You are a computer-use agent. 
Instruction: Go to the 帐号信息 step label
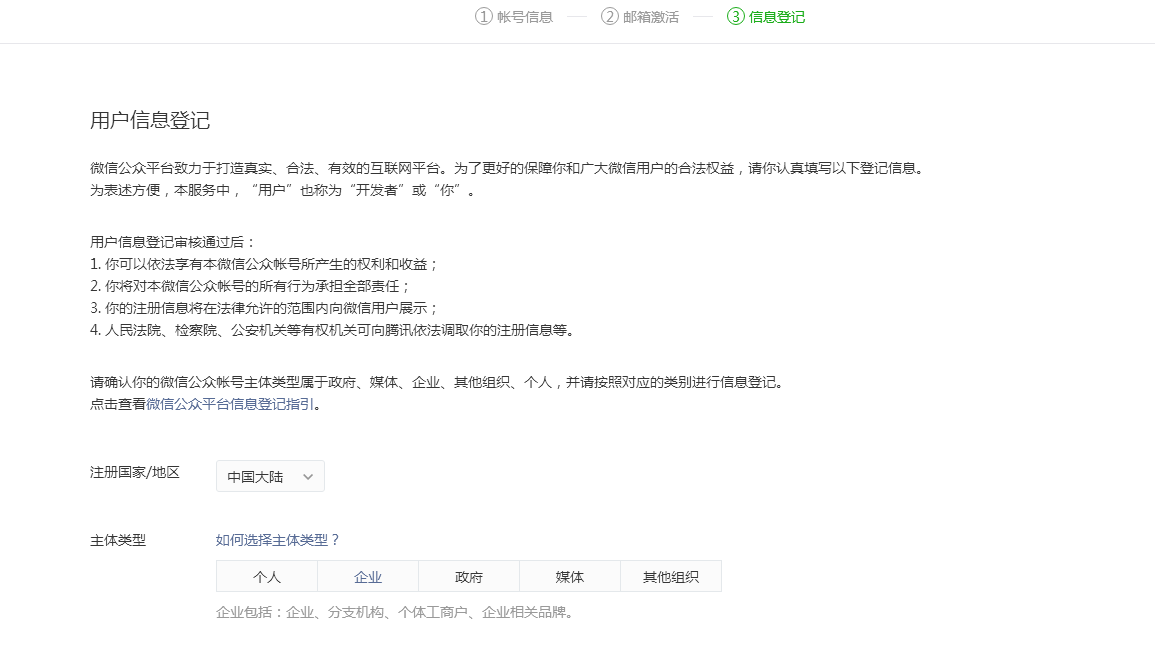point(525,17)
